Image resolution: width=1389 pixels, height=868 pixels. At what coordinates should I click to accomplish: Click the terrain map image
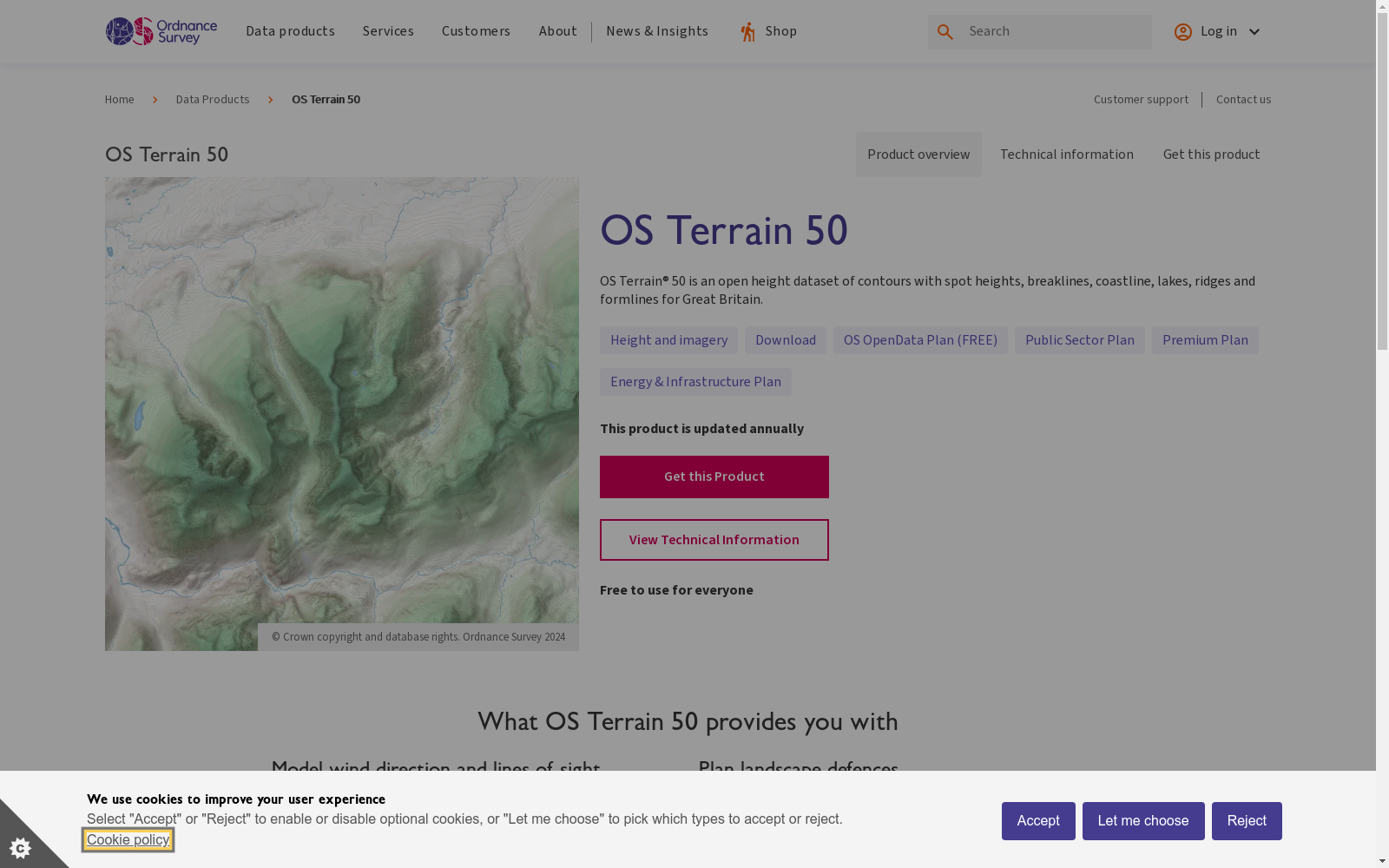tap(342, 414)
